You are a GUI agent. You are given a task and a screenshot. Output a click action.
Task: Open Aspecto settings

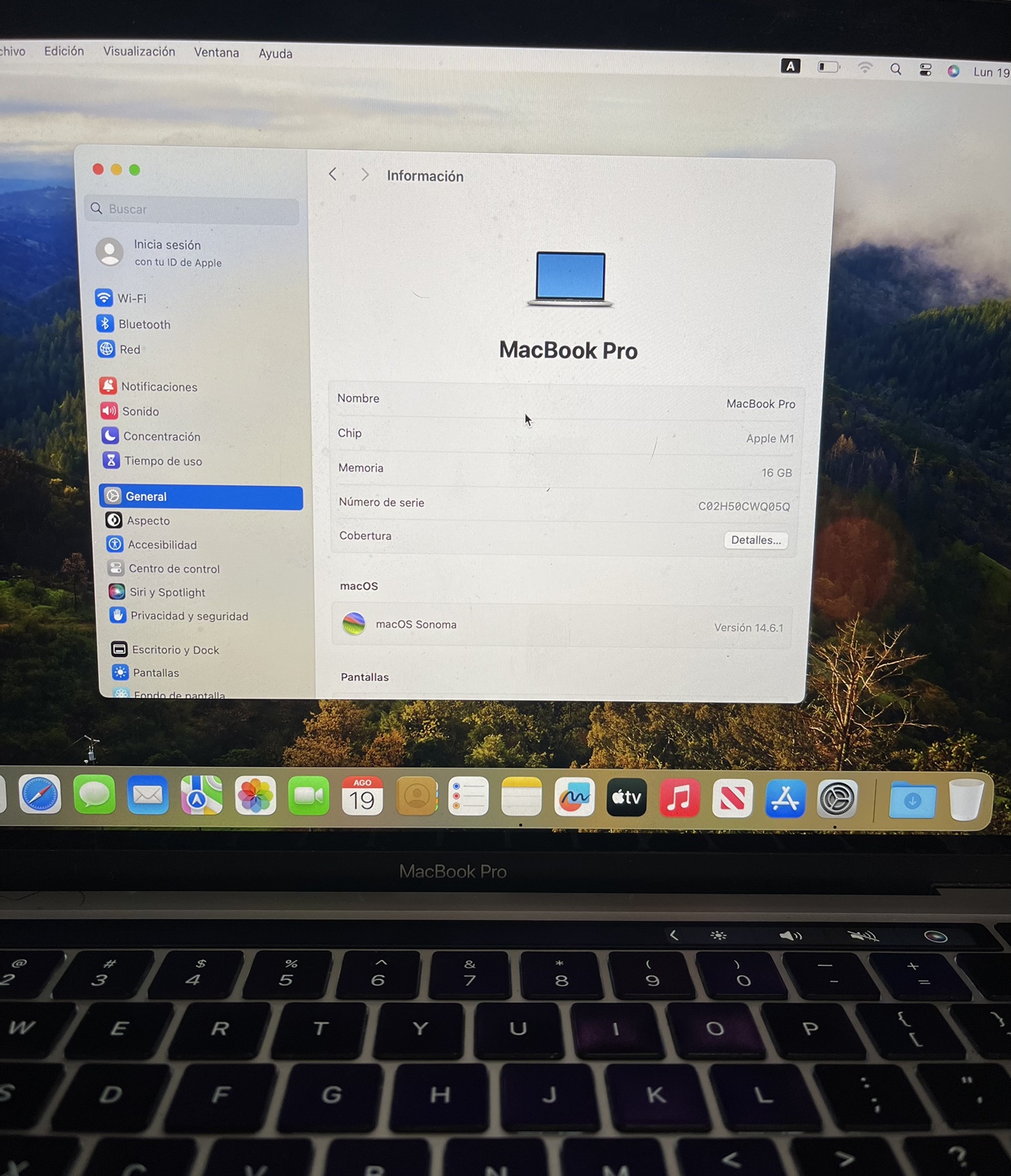click(x=137, y=520)
